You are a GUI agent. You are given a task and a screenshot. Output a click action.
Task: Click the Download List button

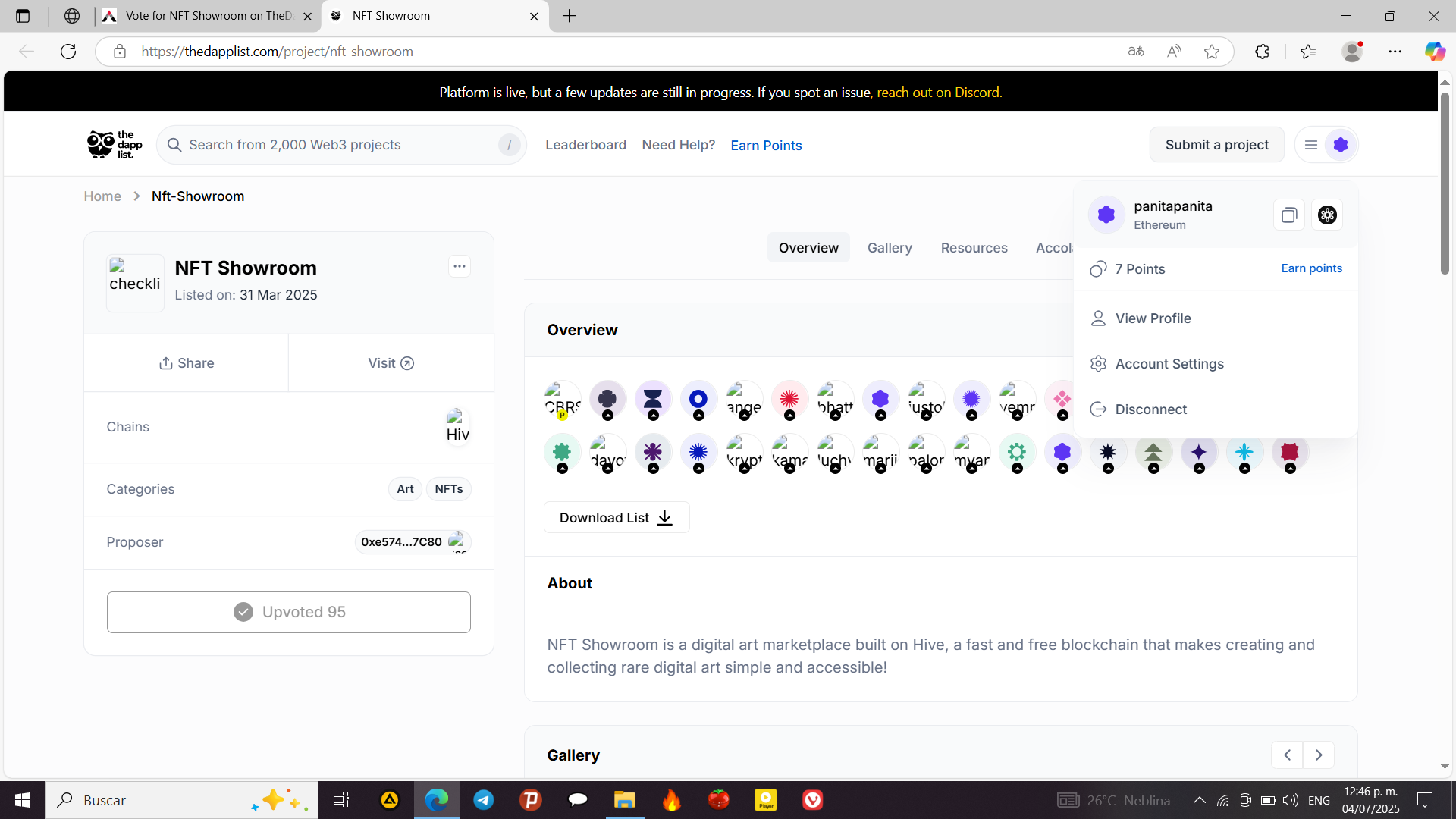pos(617,518)
